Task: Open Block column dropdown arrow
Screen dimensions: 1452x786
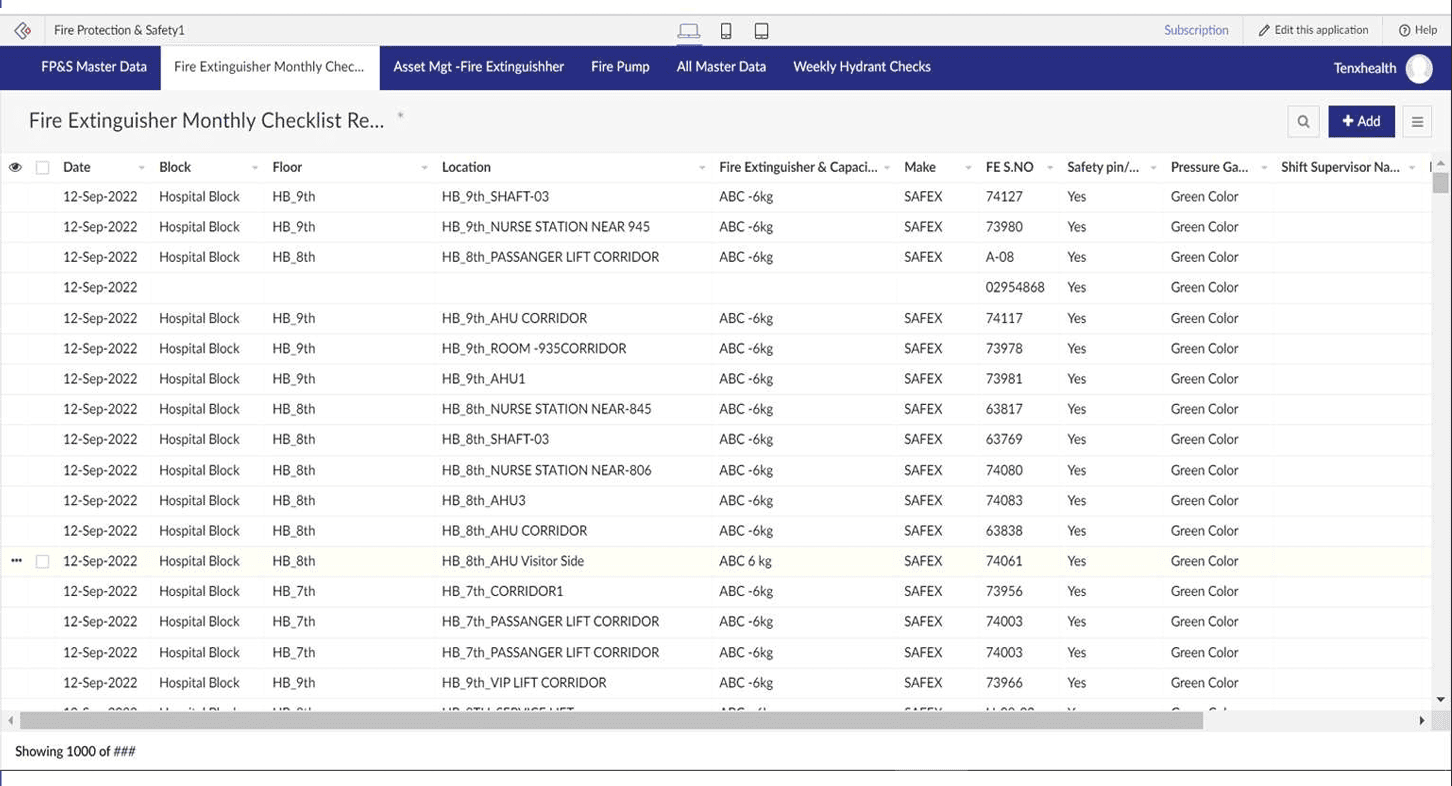Action: click(x=255, y=168)
